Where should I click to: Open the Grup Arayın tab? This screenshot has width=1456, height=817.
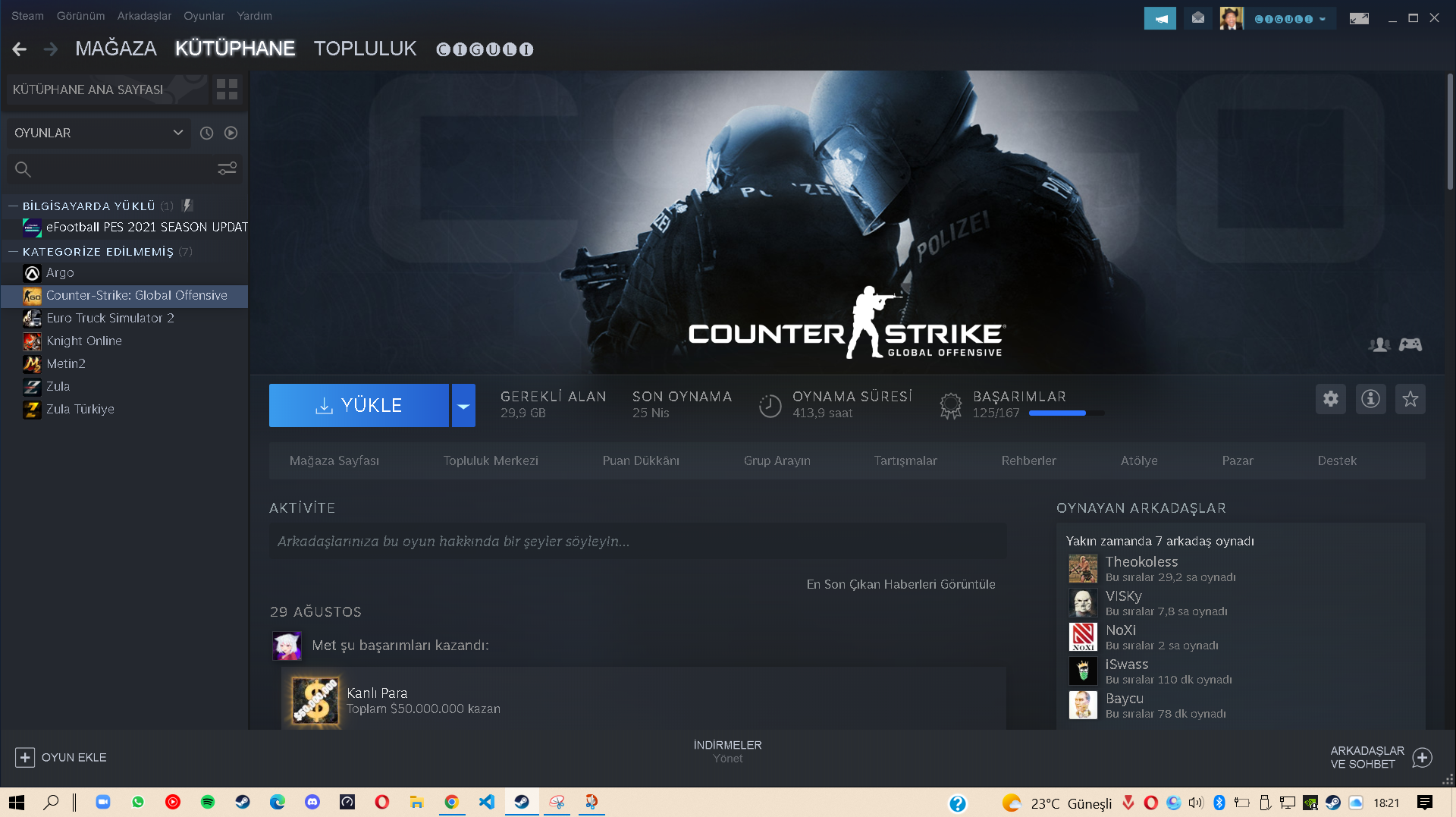pyautogui.click(x=777, y=460)
